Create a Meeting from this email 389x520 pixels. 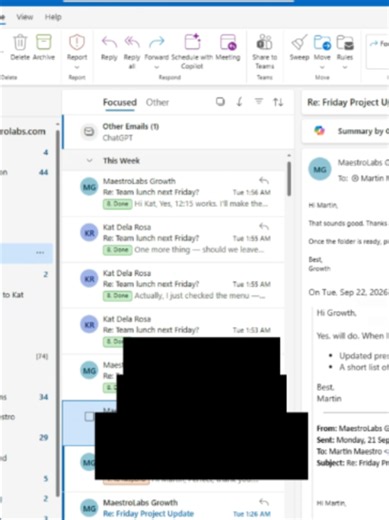coord(228,42)
